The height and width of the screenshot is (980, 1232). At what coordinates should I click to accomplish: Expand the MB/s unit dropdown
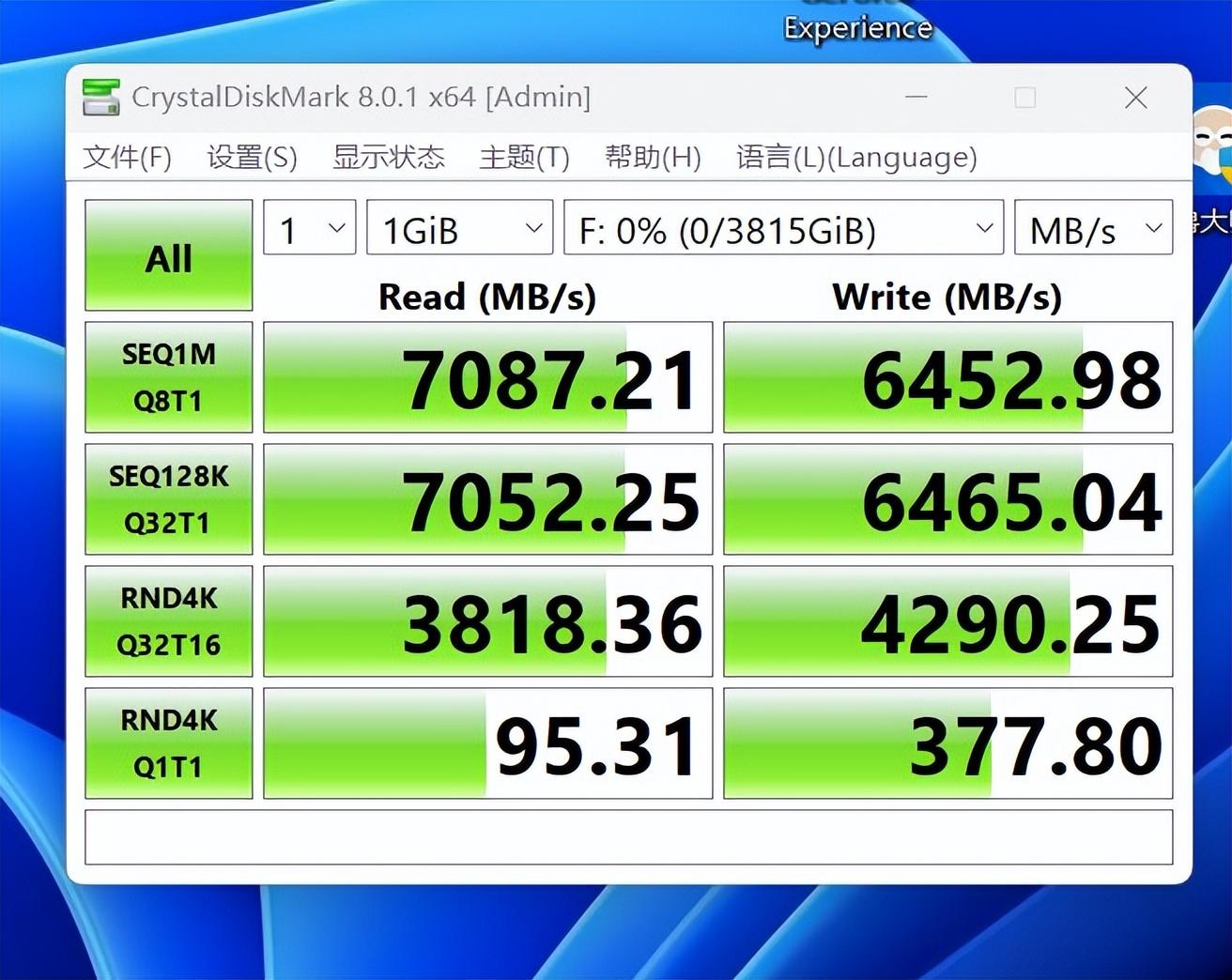(1094, 227)
